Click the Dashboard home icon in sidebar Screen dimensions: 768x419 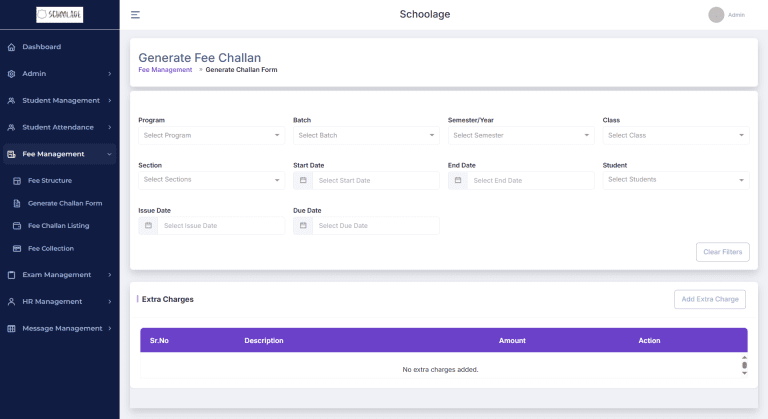click(x=11, y=47)
